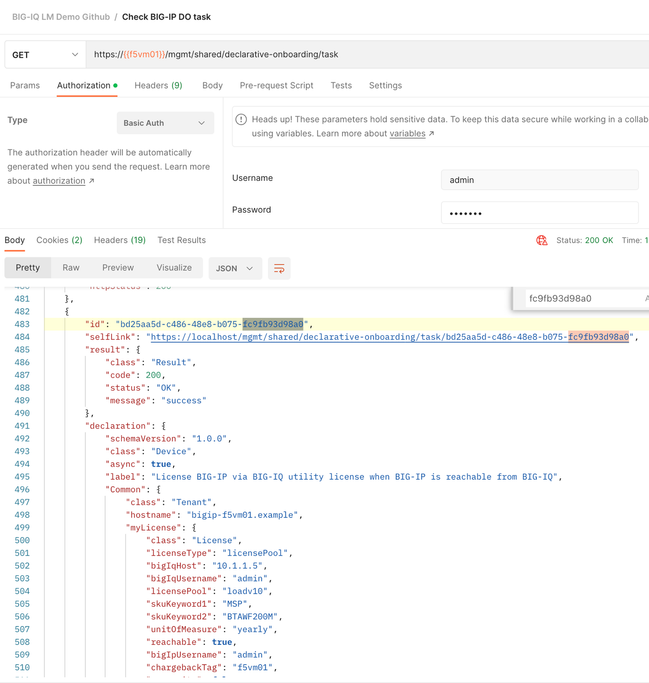
Task: Open the Settings tab
Action: pos(385,86)
